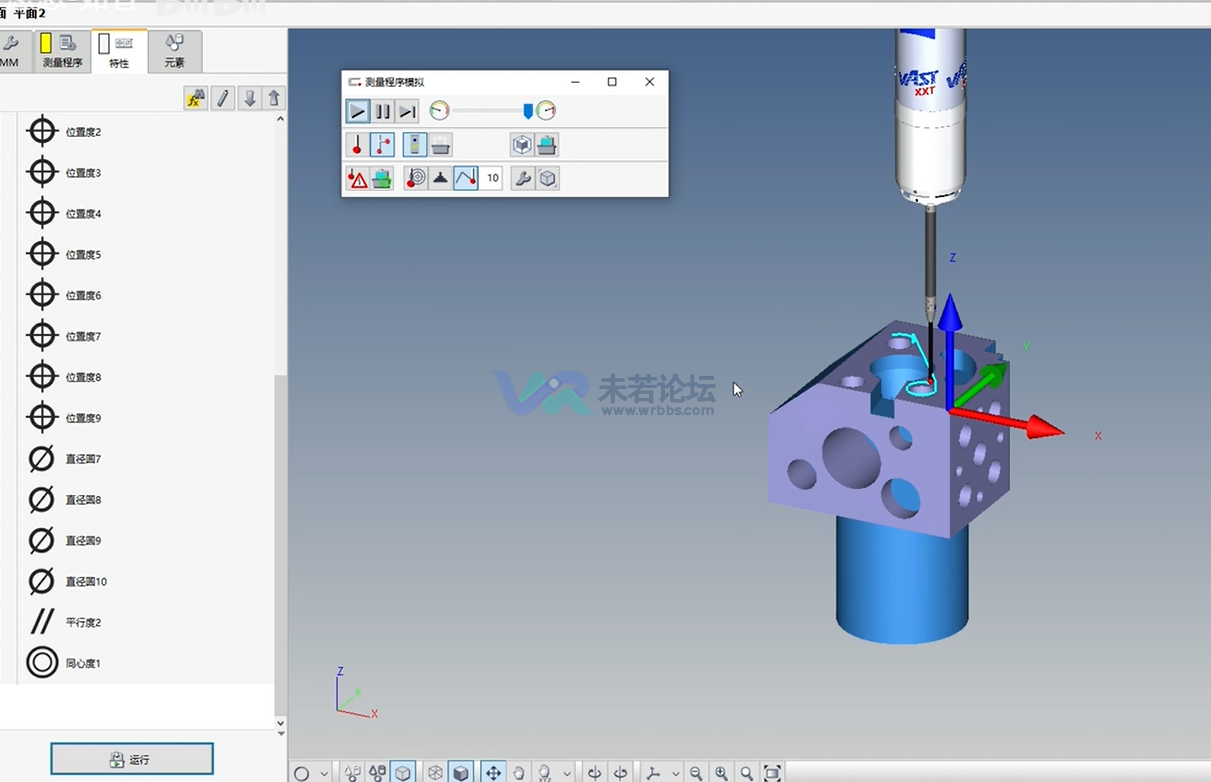Zoom in with plus magnifier
The width and height of the screenshot is (1211, 782).
tap(721, 773)
